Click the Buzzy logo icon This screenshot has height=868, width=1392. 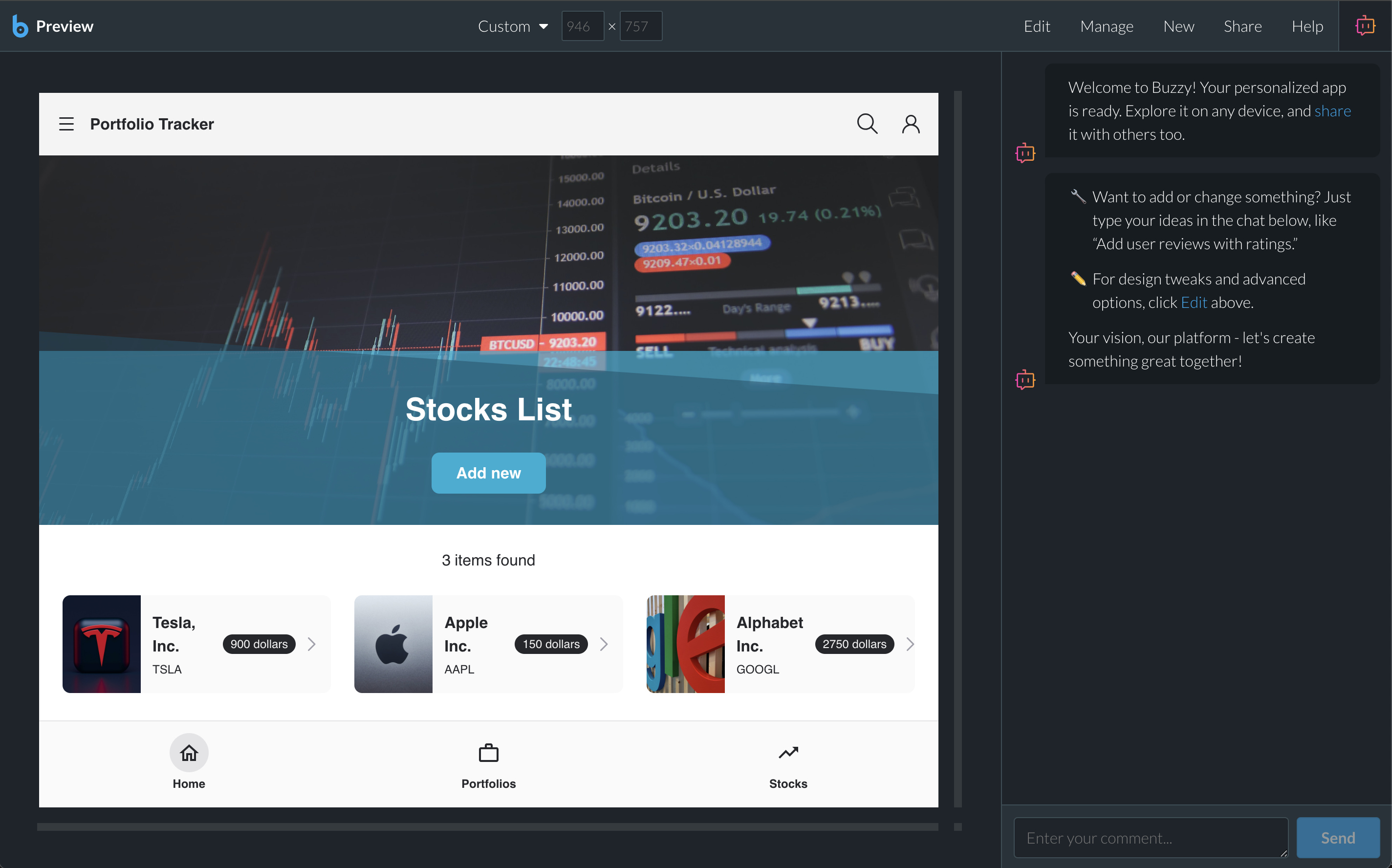coord(20,26)
